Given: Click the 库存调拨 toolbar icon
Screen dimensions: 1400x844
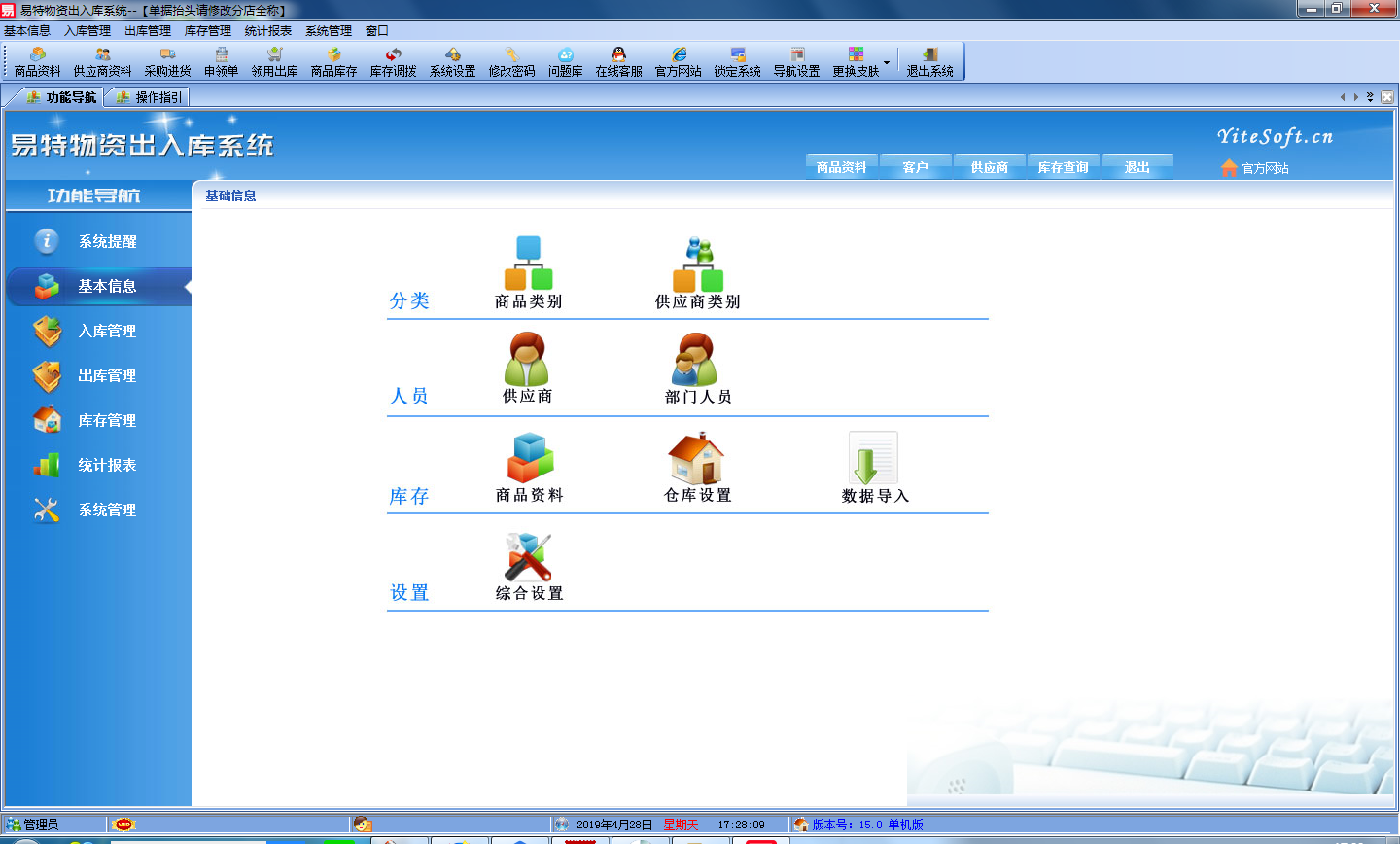Looking at the screenshot, I should tap(394, 62).
